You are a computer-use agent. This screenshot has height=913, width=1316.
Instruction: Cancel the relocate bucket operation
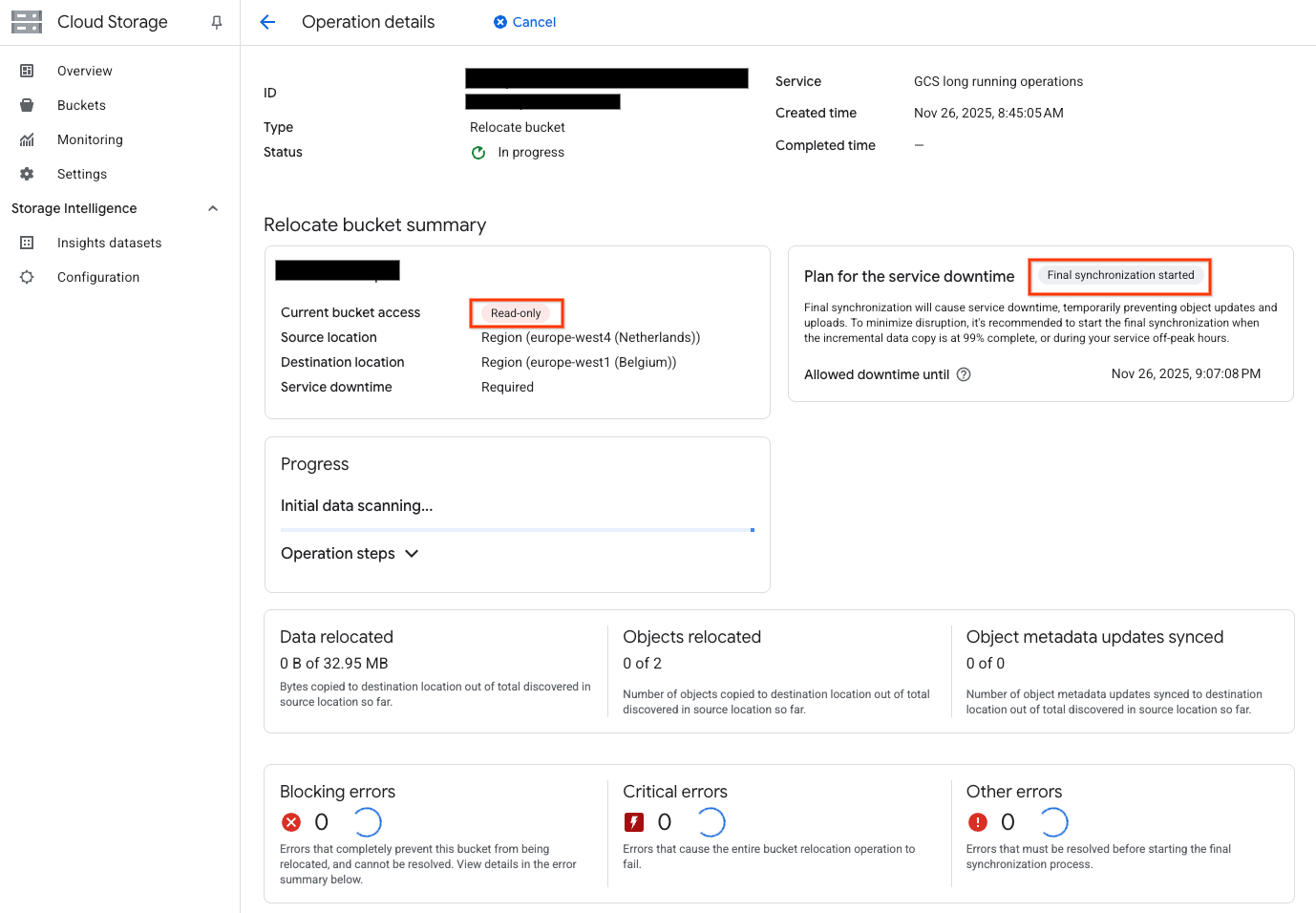524,22
